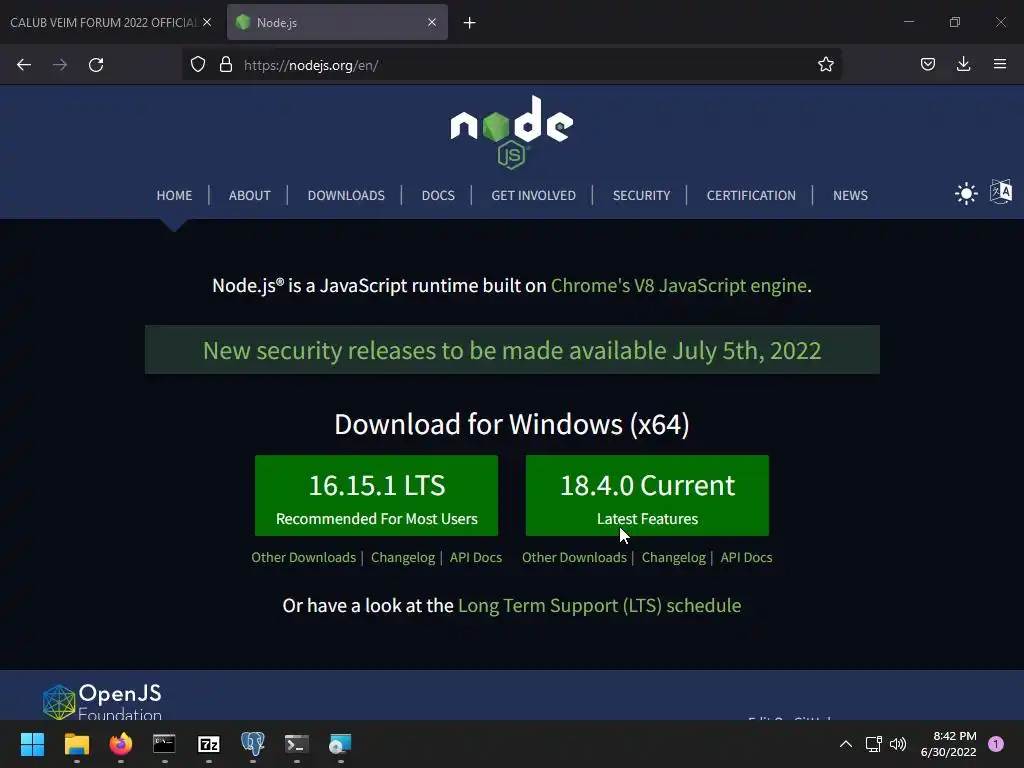Open Other Downloads under the Current button
Screen dimensions: 1024x768
coord(574,557)
